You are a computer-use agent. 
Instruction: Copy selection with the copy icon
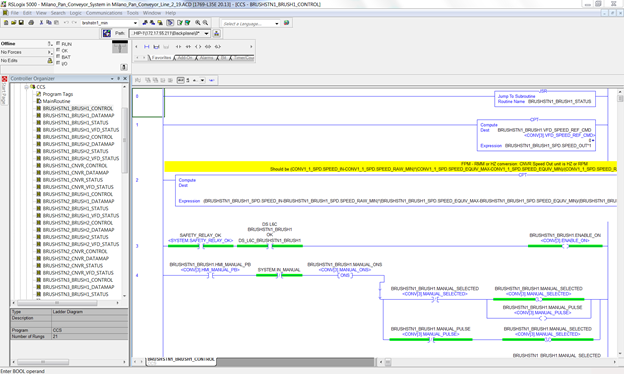[x=49, y=23]
